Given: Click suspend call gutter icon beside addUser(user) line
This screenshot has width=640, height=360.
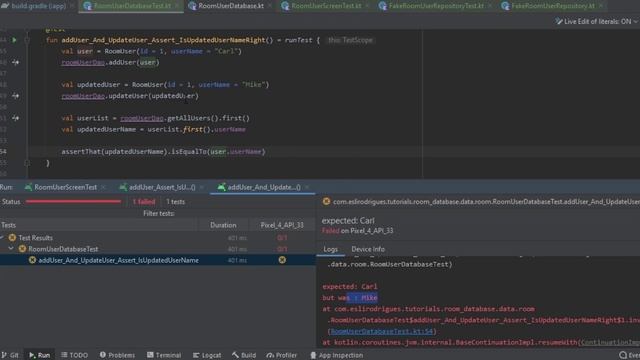Looking at the screenshot, I should coord(15,62).
